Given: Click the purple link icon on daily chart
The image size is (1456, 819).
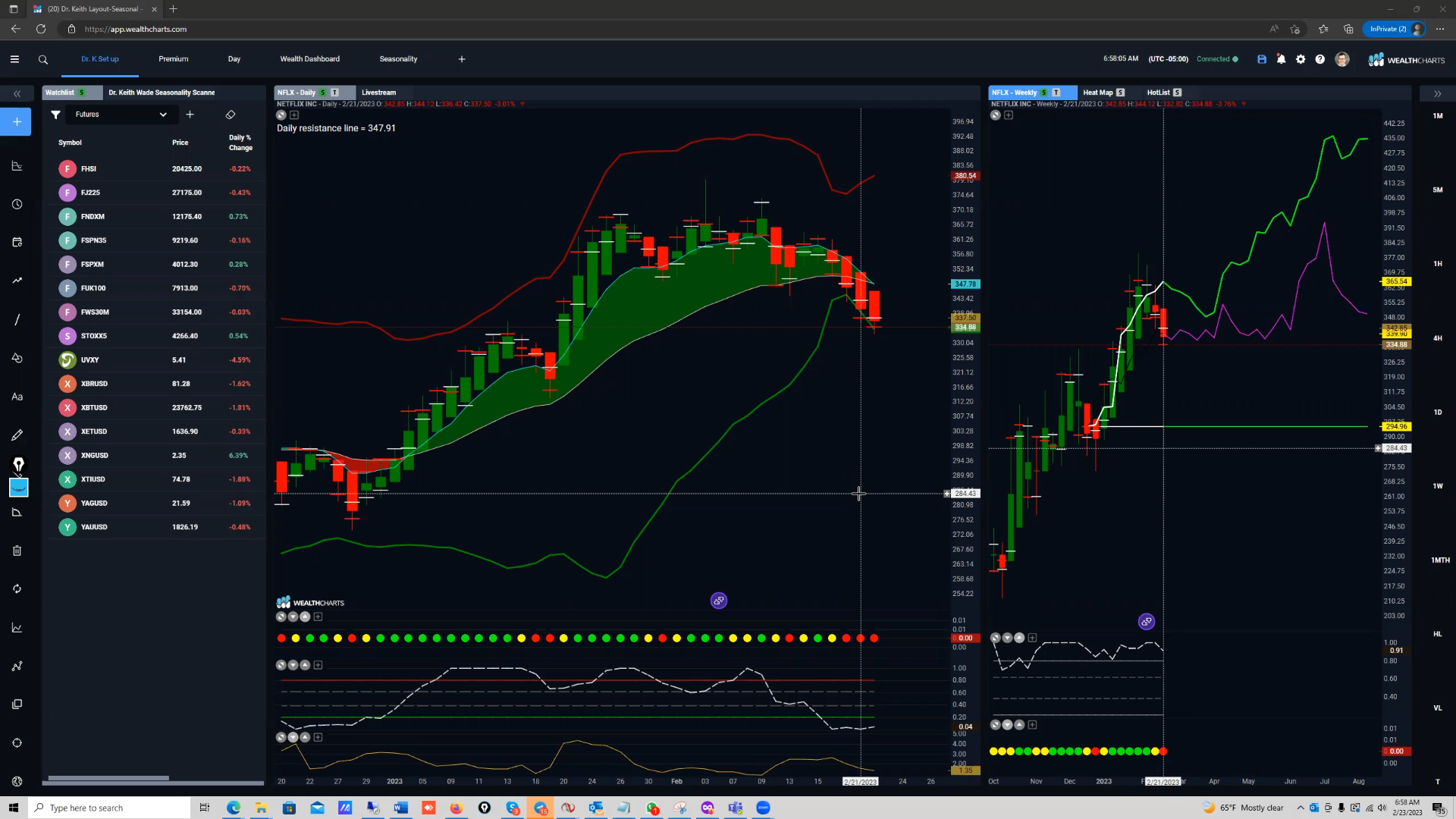Looking at the screenshot, I should pos(719,601).
